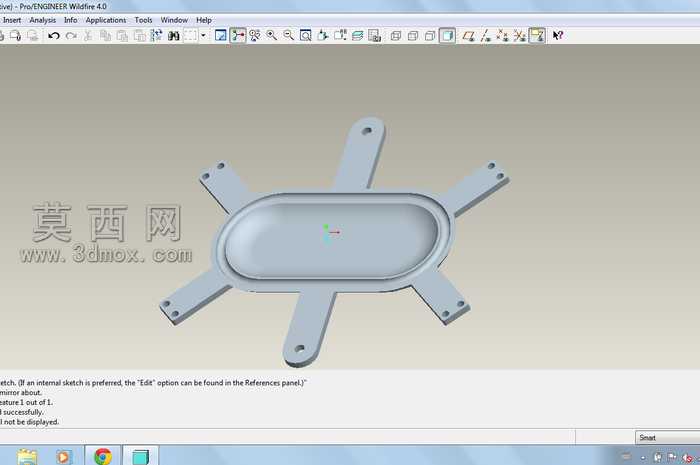The height and width of the screenshot is (465, 700).
Task: Click the Zoom In magnifier
Action: pos(271,36)
